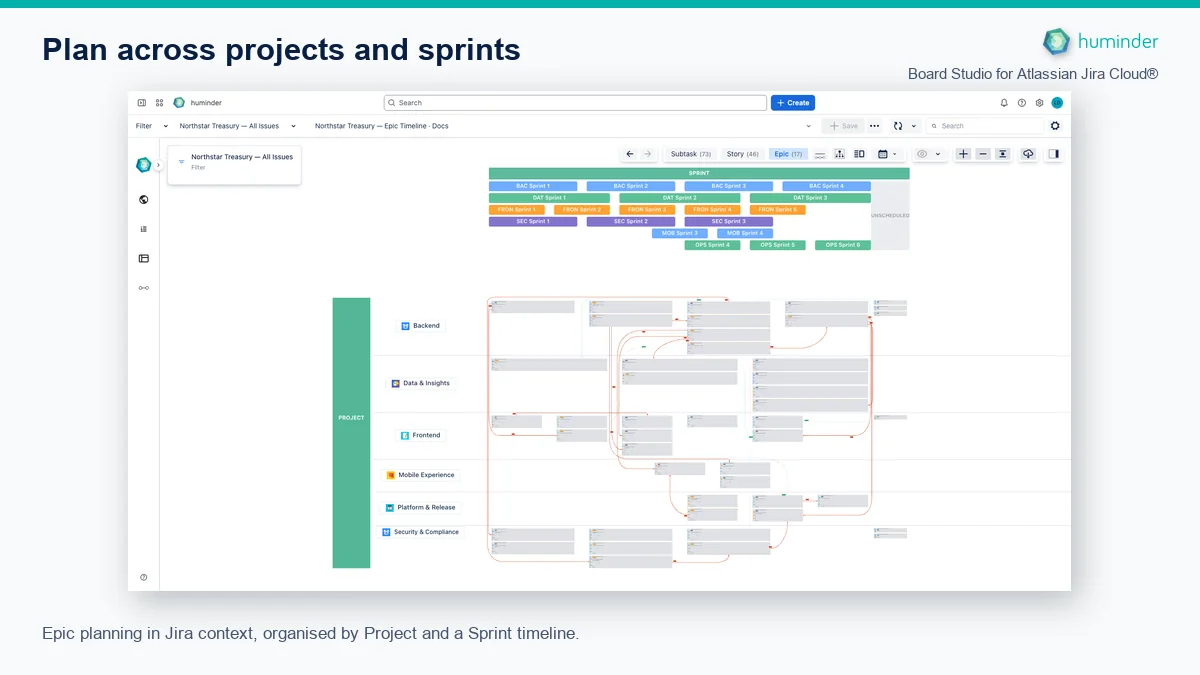Expand the left sidebar chevron
Viewport: 1200px width, 675px height.
pyautogui.click(x=158, y=165)
